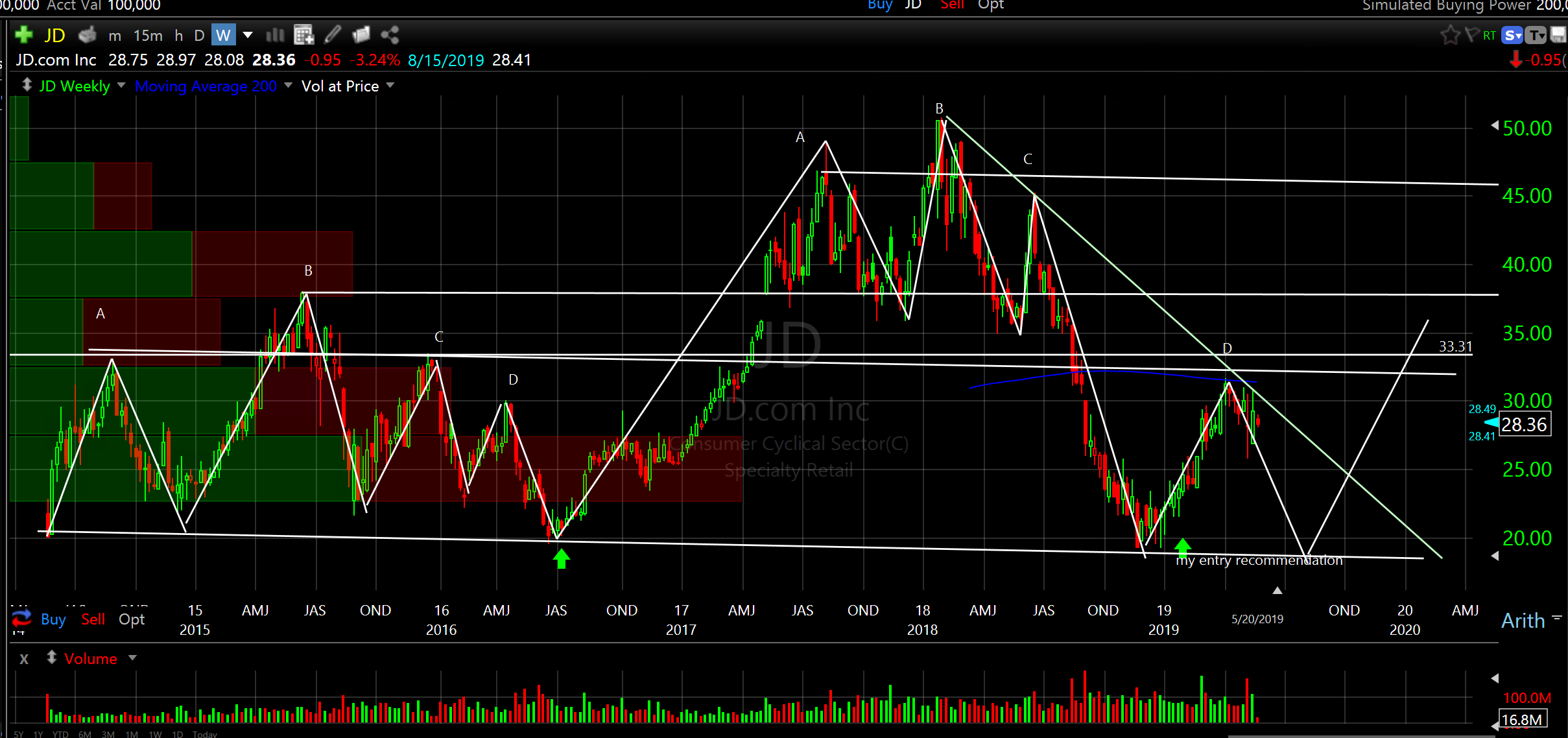Click the folder layouts icon
Viewport: 1568px width, 738px height.
coord(361,34)
